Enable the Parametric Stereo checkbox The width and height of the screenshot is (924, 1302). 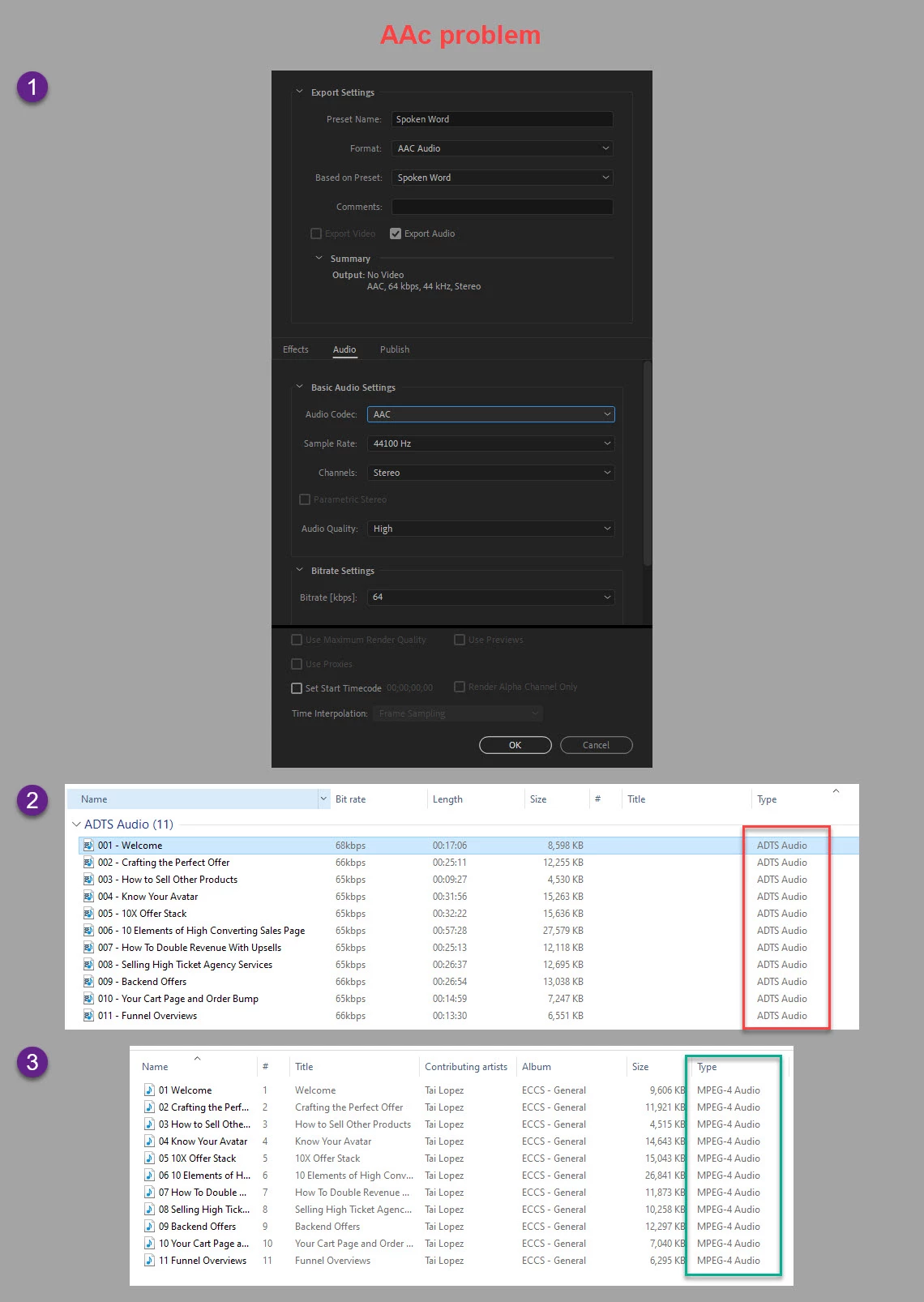(305, 499)
